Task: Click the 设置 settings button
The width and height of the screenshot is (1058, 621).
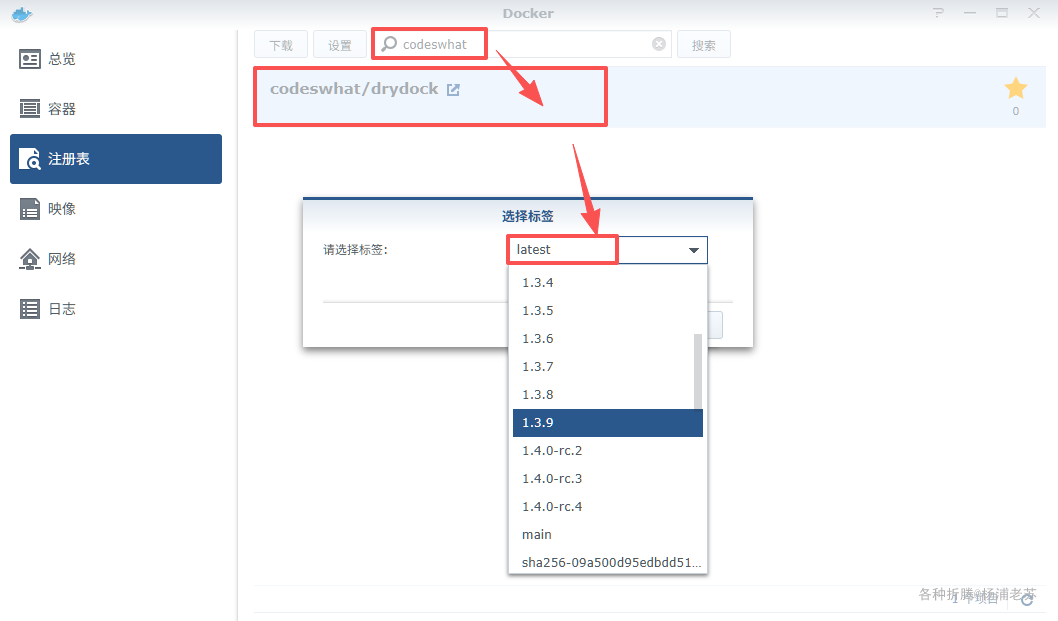Action: [339, 45]
